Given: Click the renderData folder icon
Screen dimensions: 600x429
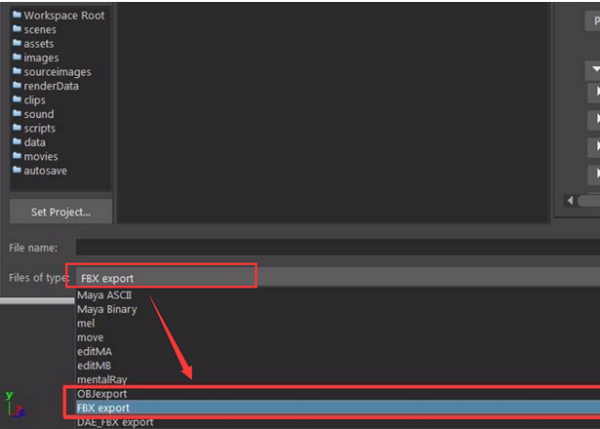Looking at the screenshot, I should 17,85.
